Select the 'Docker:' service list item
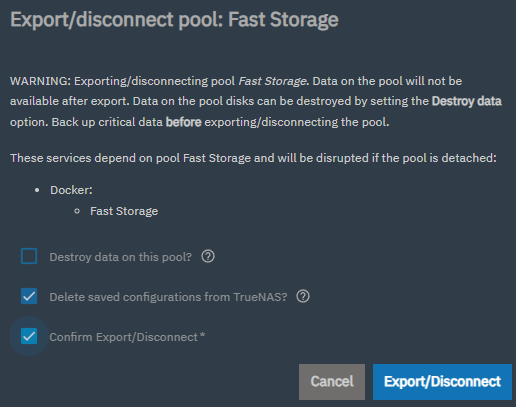516x407 pixels. click(71, 190)
